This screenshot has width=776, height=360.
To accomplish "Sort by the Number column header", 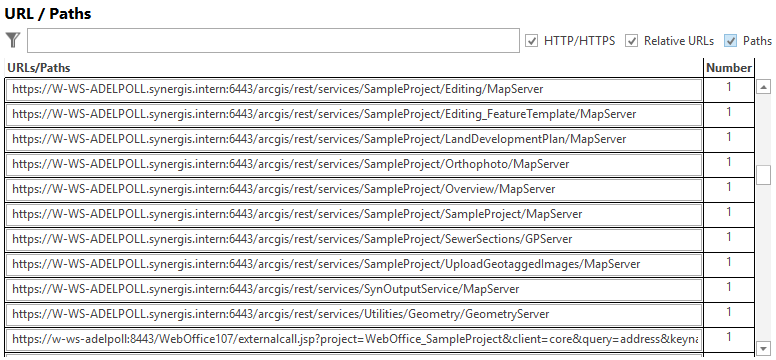I will pyautogui.click(x=729, y=68).
